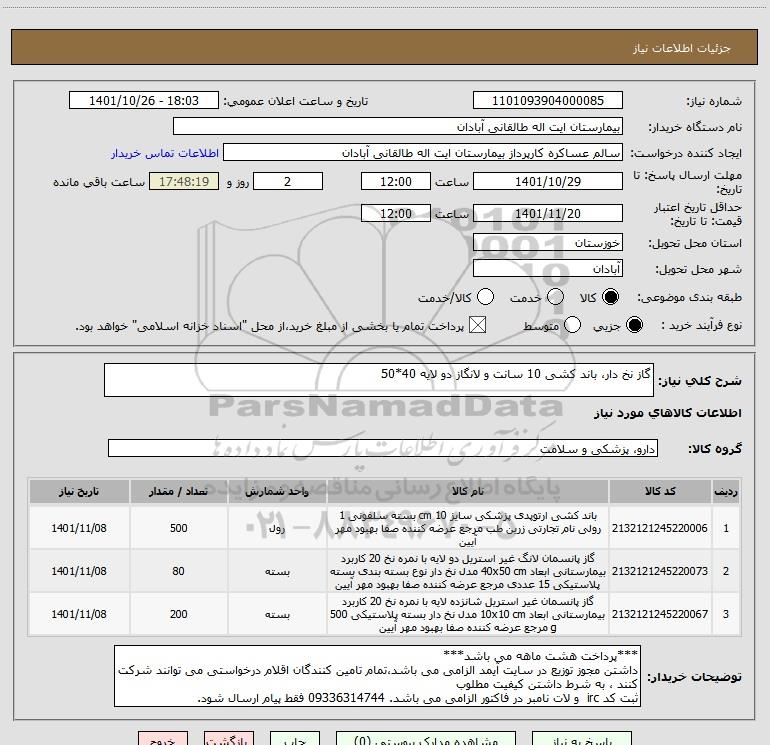The width and height of the screenshot is (770, 745).
Task: Click item code 2132121245220067
Action: coord(660,614)
